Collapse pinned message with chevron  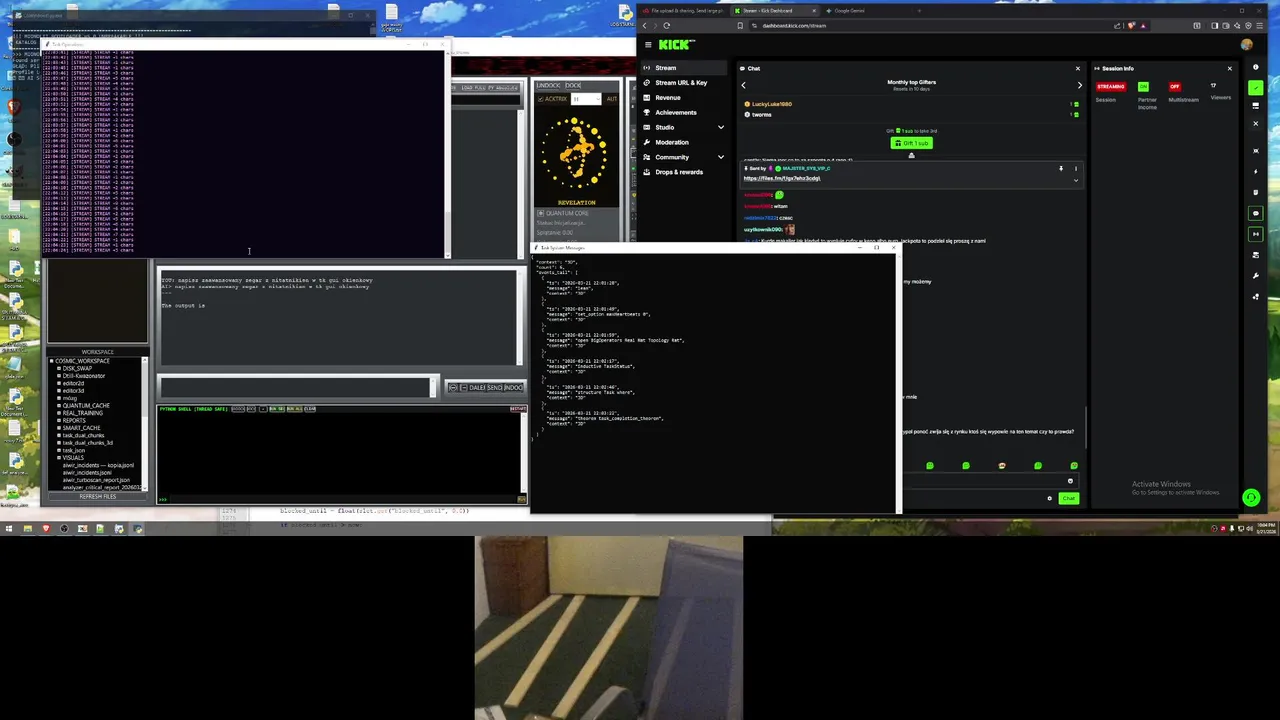click(x=1076, y=180)
